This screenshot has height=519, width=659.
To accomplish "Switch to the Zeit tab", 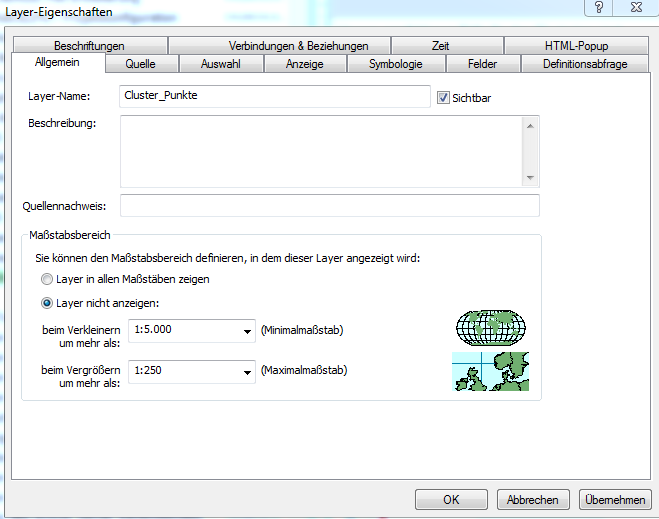I will (x=448, y=45).
